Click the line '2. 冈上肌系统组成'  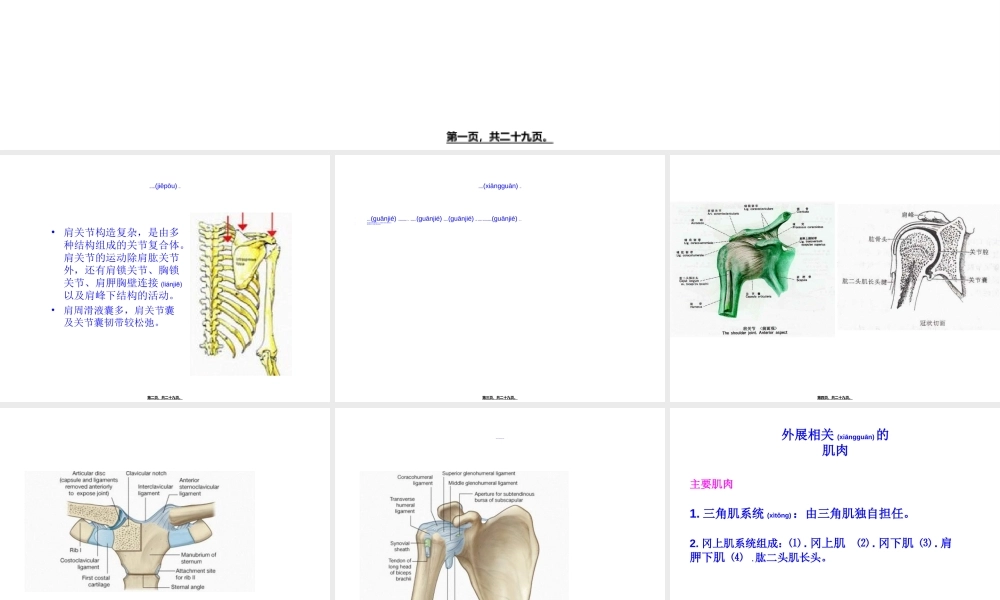point(820,550)
